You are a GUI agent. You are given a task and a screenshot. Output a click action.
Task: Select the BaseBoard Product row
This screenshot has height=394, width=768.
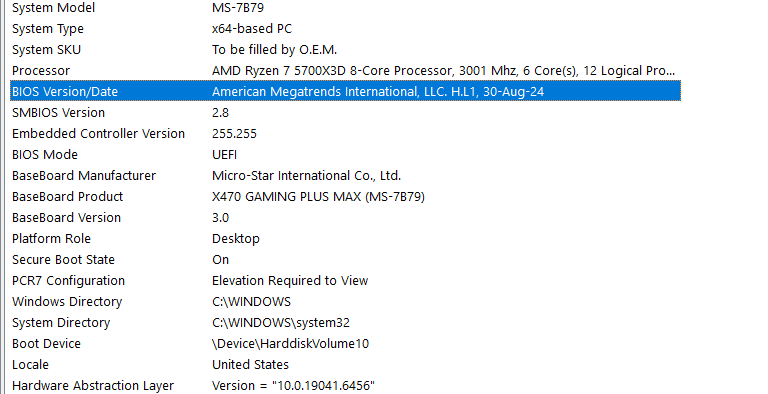pos(345,197)
